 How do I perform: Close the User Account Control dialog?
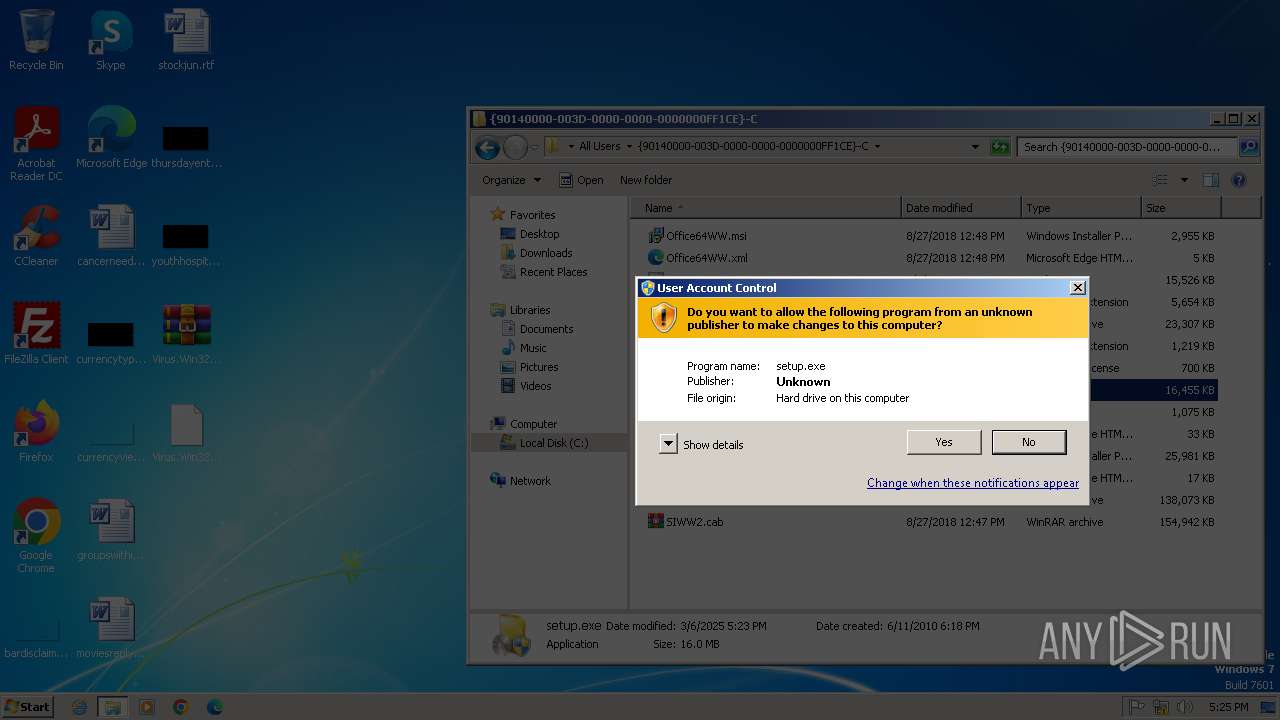[x=1077, y=288]
